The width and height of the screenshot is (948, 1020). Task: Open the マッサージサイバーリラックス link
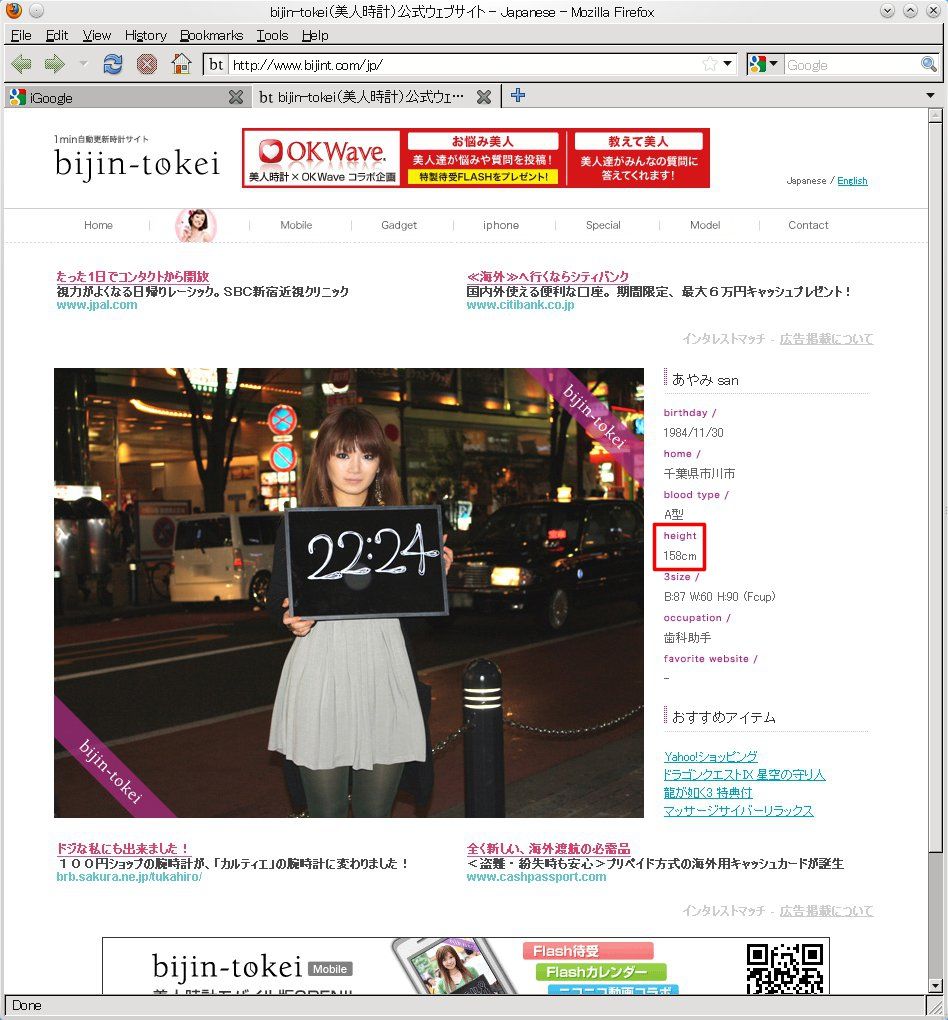point(738,811)
